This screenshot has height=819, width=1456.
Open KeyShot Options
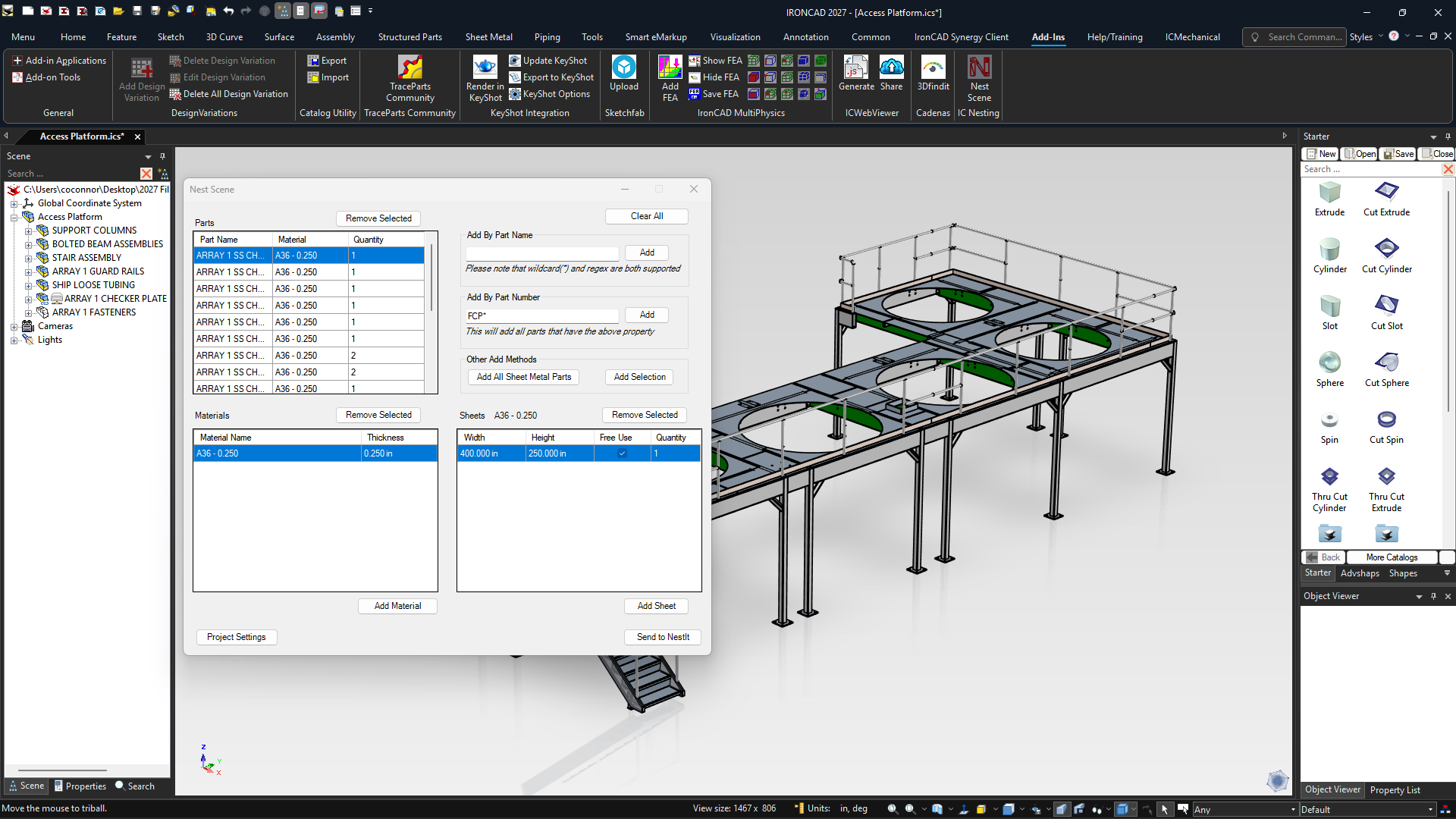pos(549,94)
